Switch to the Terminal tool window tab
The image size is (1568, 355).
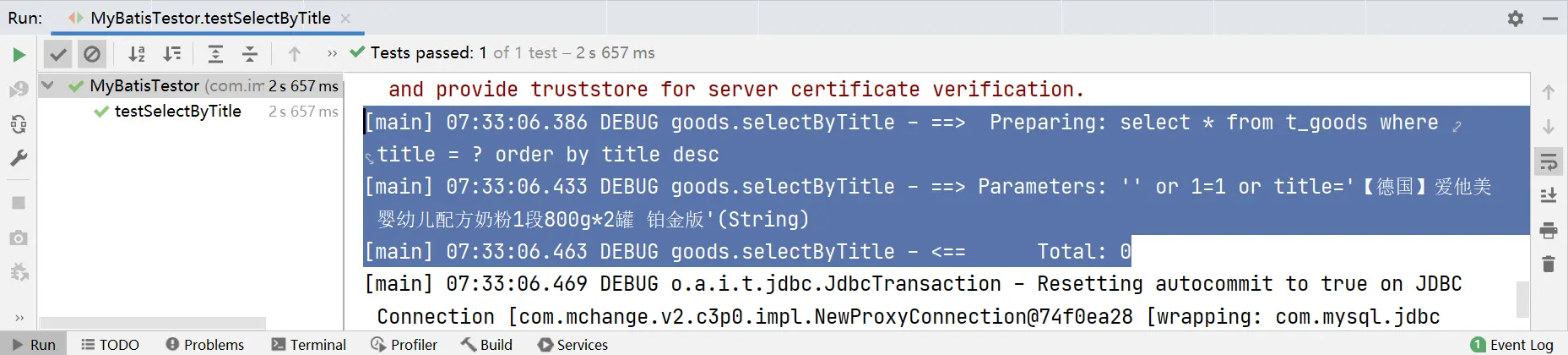pyautogui.click(x=309, y=344)
